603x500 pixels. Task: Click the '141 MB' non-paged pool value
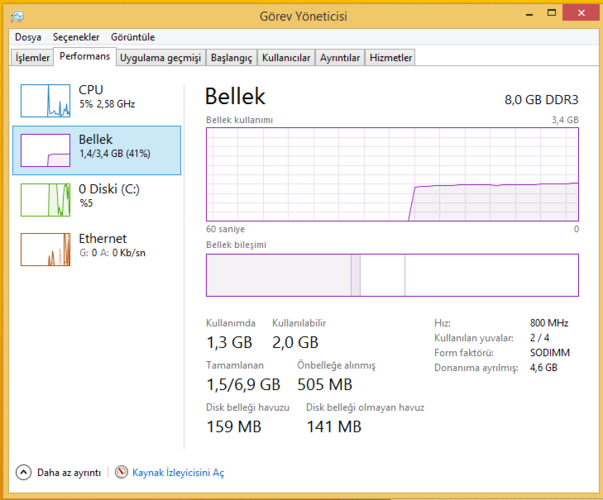pos(334,427)
